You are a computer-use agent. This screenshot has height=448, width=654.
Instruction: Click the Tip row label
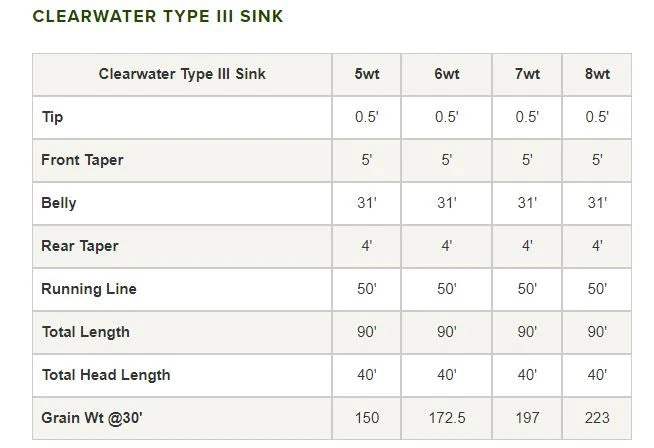coord(52,117)
